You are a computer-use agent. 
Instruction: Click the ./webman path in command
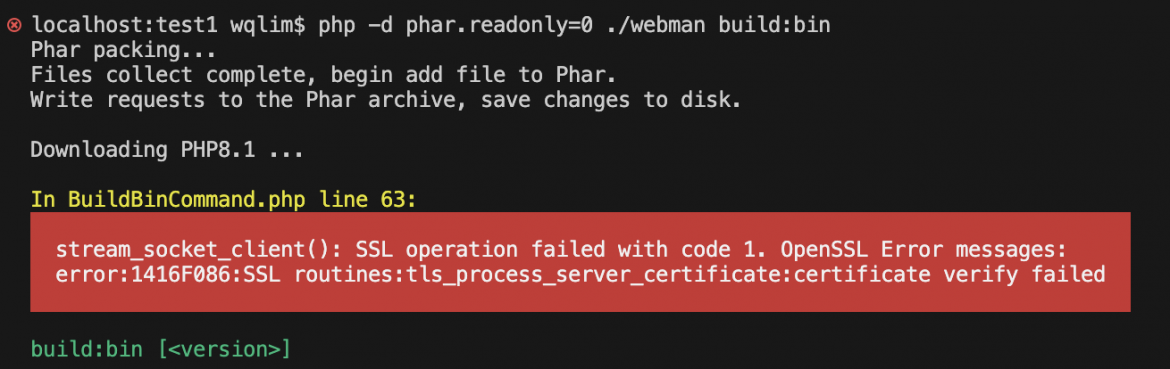point(655,25)
